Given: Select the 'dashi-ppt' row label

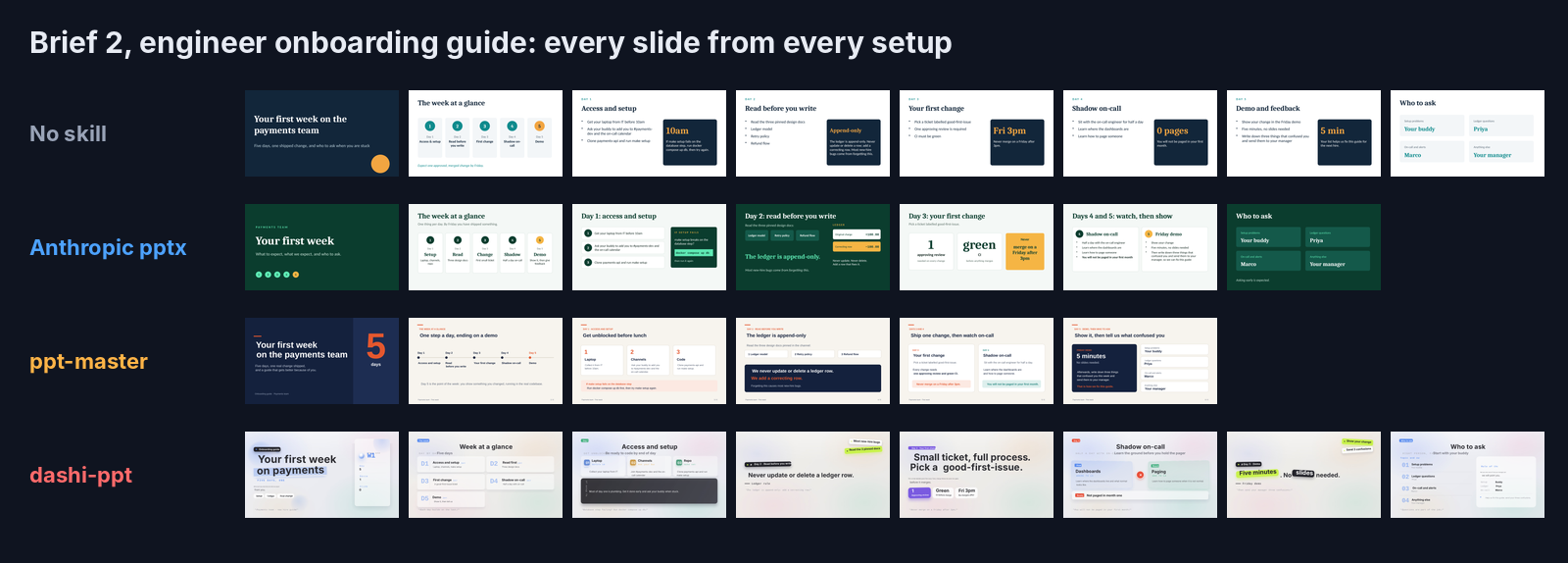Looking at the screenshot, I should pos(80,475).
